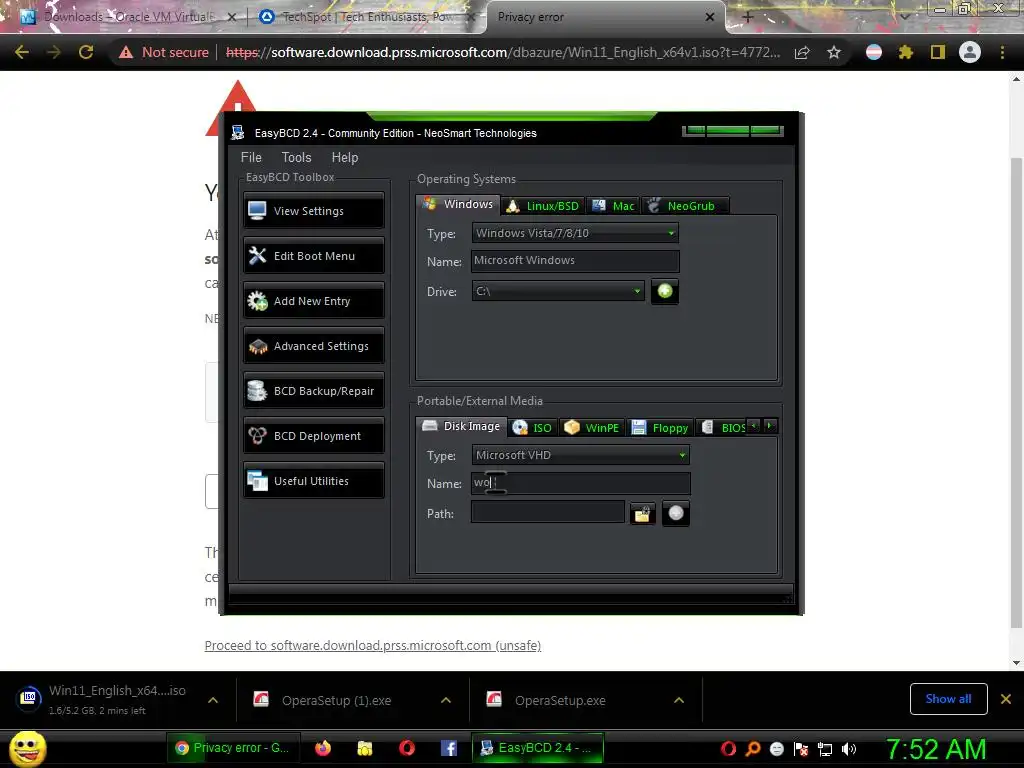The image size is (1024, 768).
Task: Open a new Chrome tab
Action: click(748, 17)
